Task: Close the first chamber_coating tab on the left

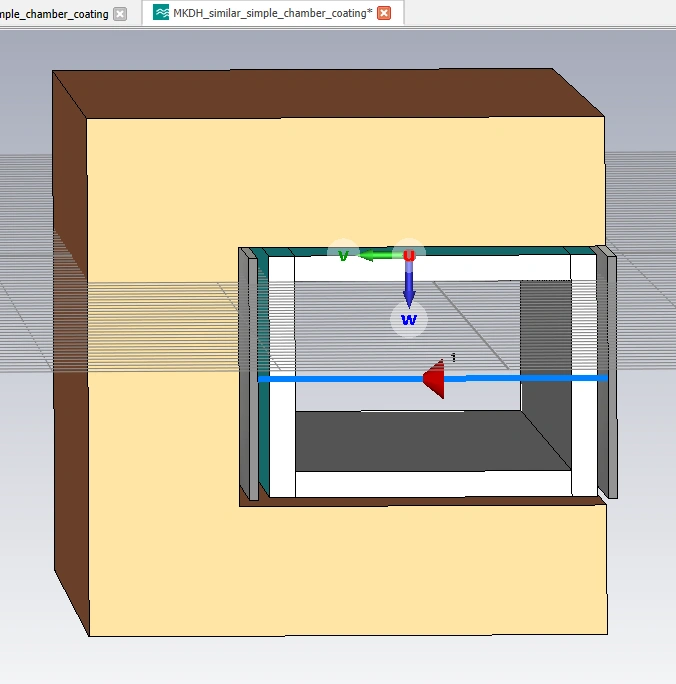Action: point(120,14)
